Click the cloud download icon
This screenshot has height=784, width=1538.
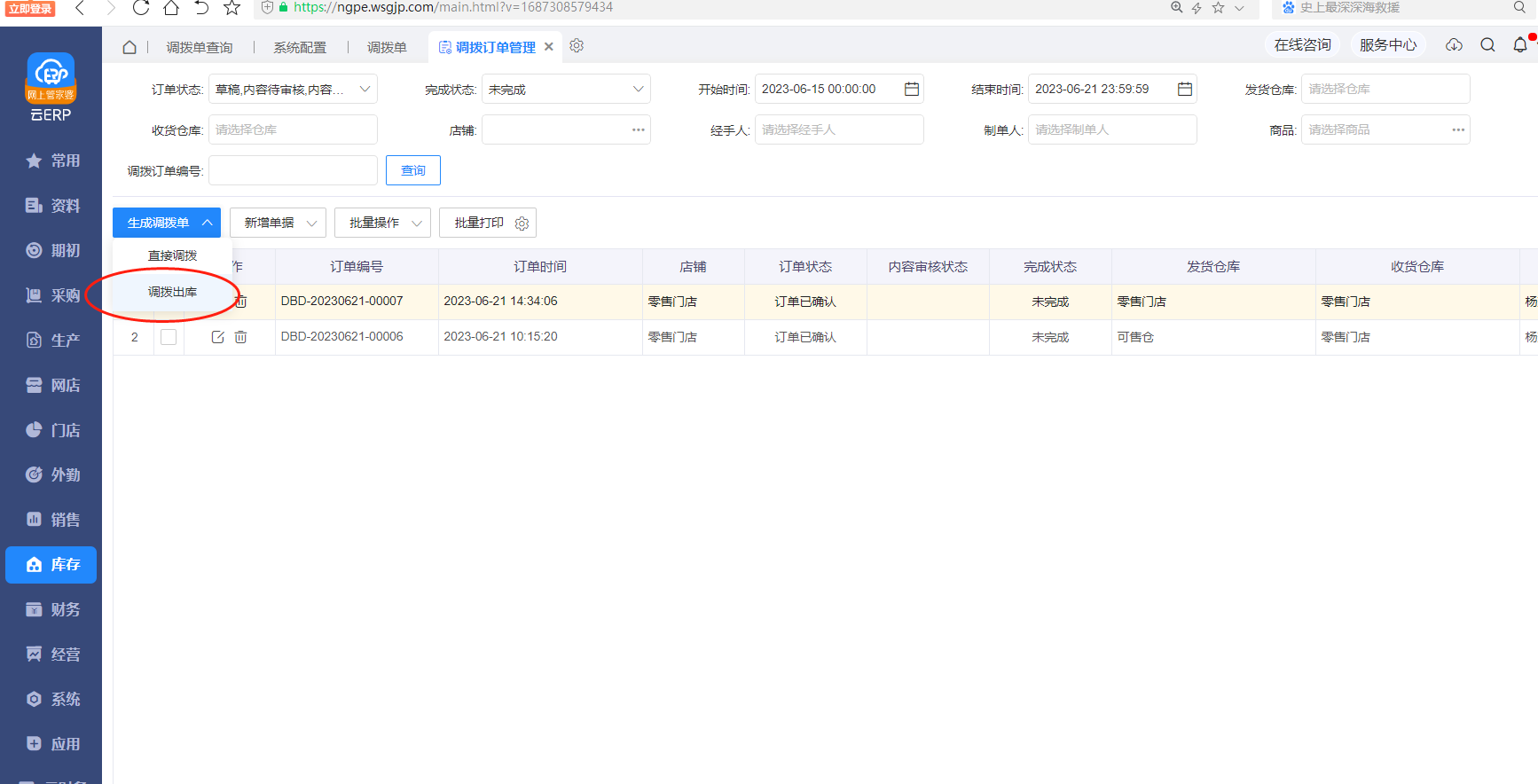tap(1454, 45)
